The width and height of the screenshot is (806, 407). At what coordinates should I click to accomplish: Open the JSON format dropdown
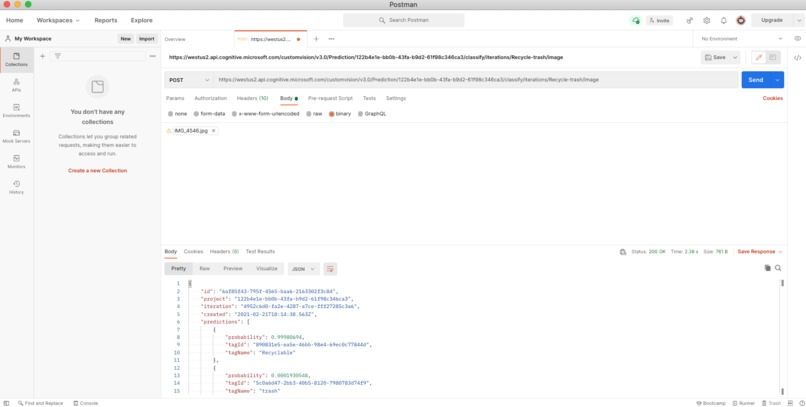pyautogui.click(x=304, y=269)
